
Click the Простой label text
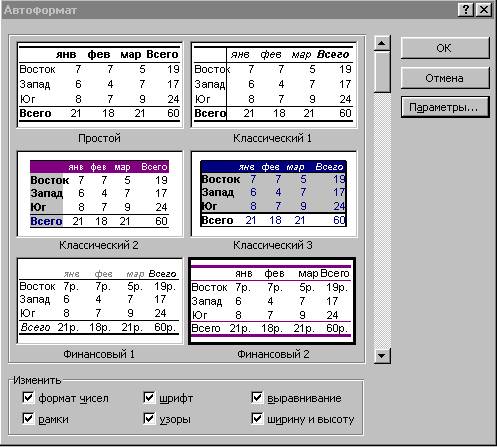point(99,138)
